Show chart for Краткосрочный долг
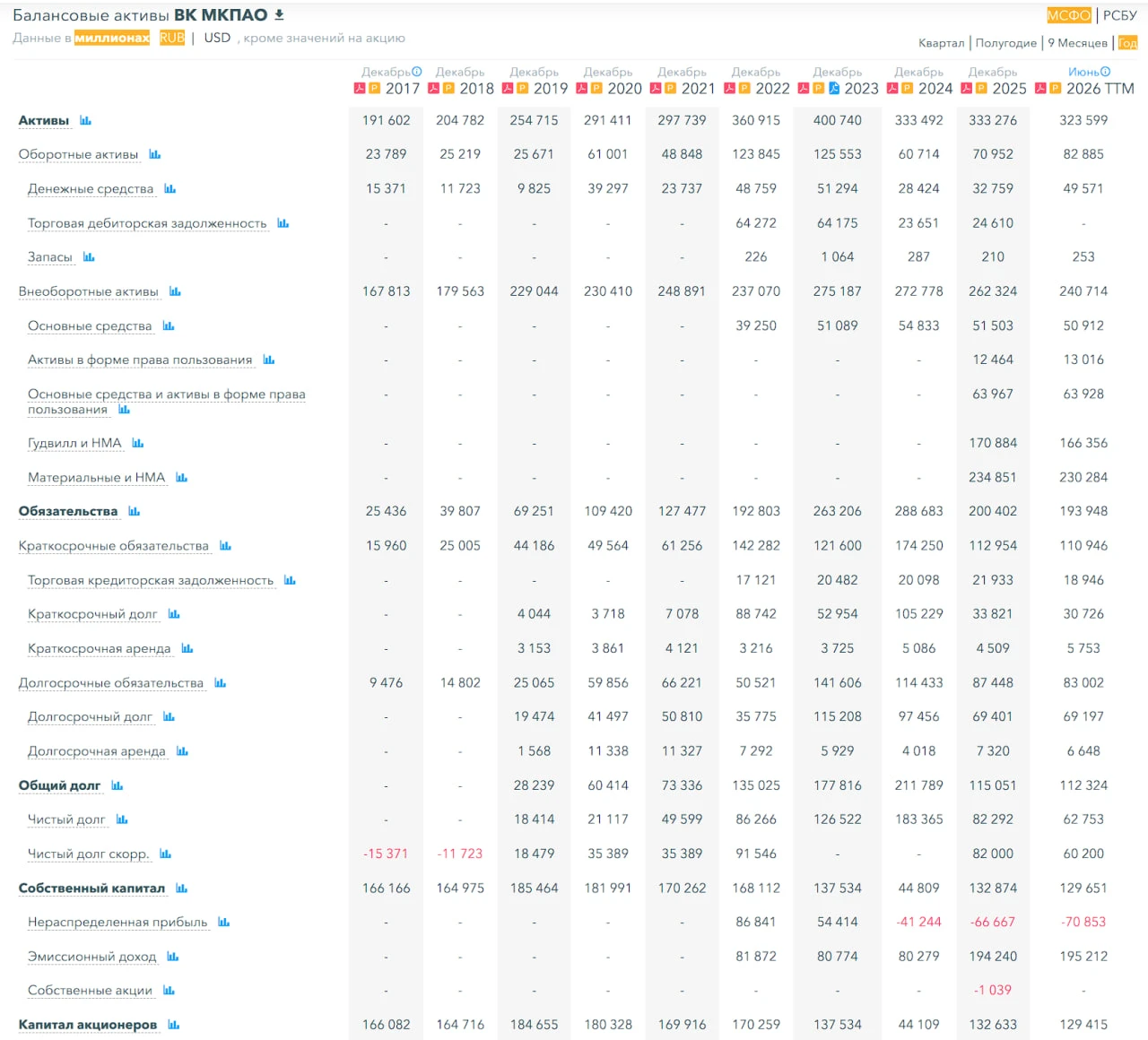Viewport: 1148px width, 1040px height. (174, 614)
